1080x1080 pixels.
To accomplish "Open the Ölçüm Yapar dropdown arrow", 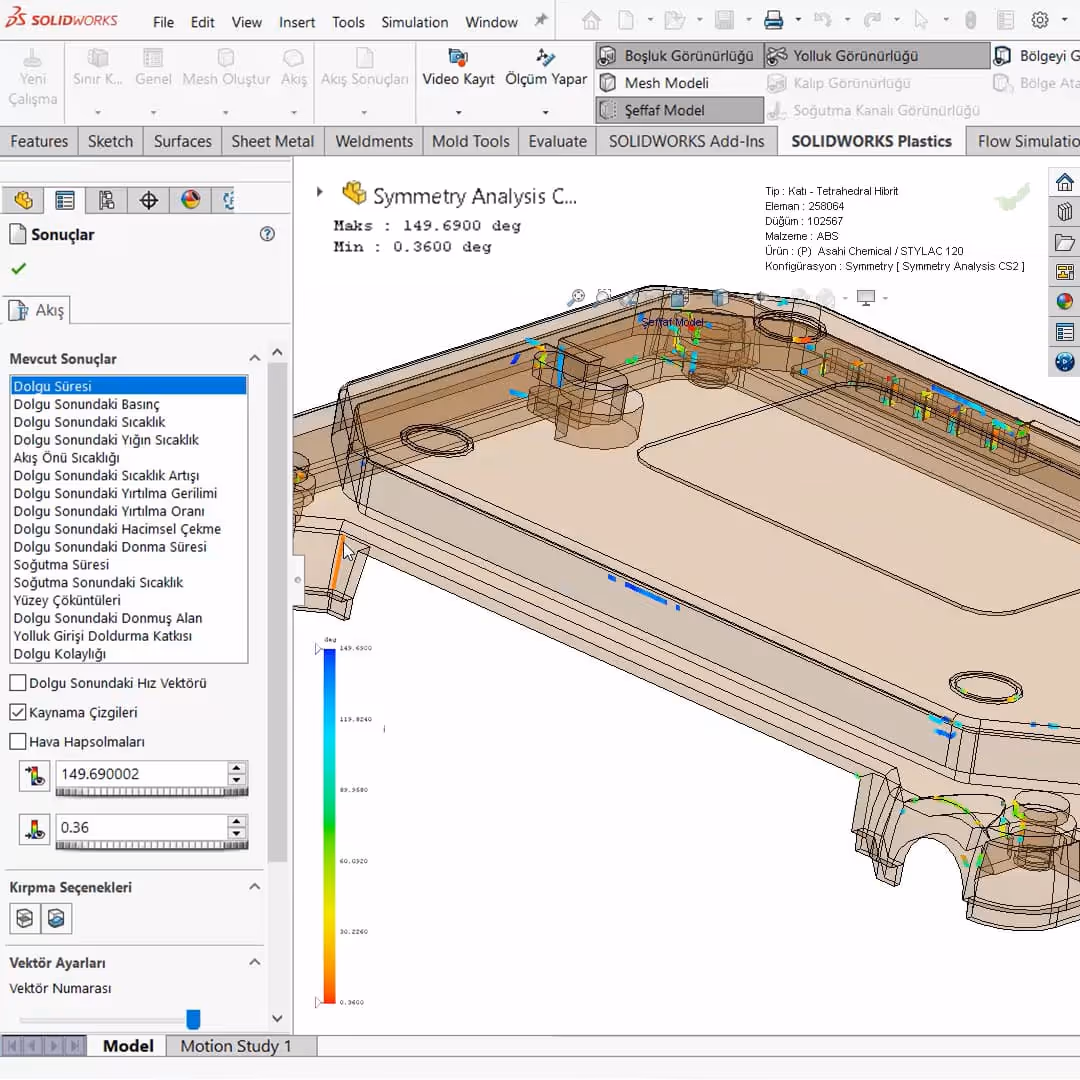I will click(546, 112).
